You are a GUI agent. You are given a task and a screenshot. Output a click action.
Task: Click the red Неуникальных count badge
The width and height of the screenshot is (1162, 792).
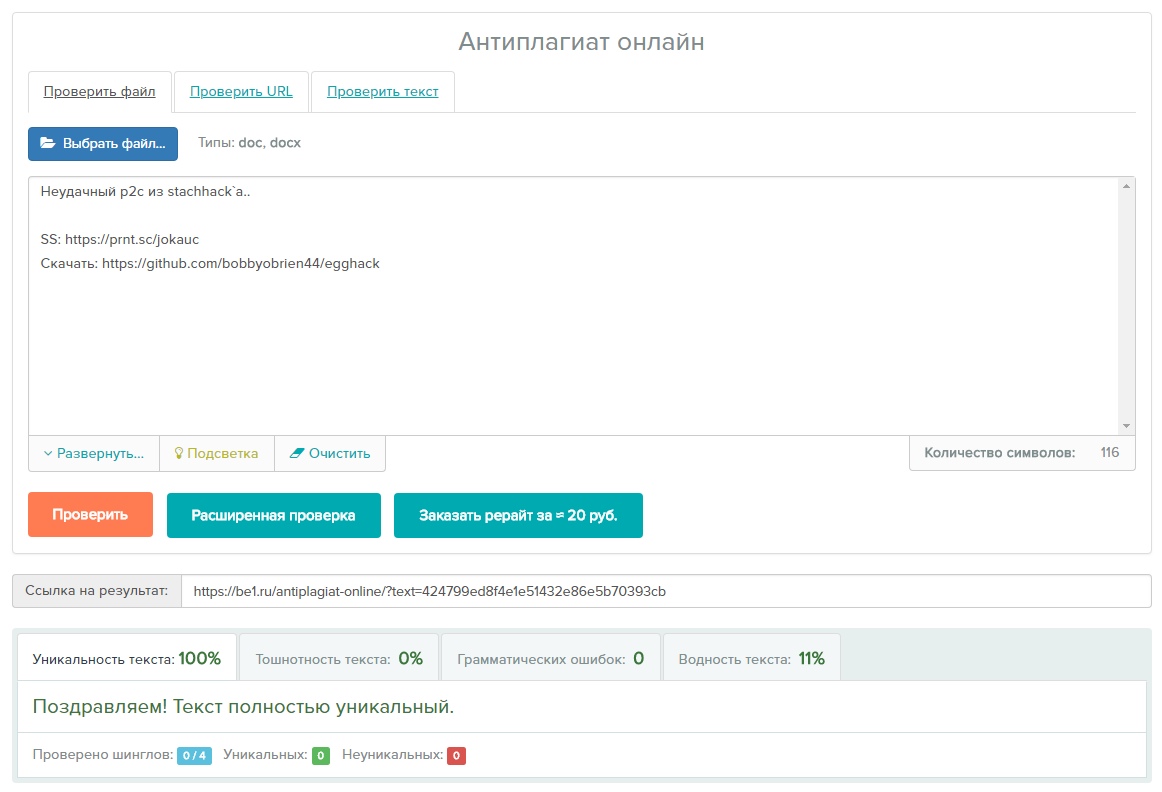pyautogui.click(x=456, y=756)
